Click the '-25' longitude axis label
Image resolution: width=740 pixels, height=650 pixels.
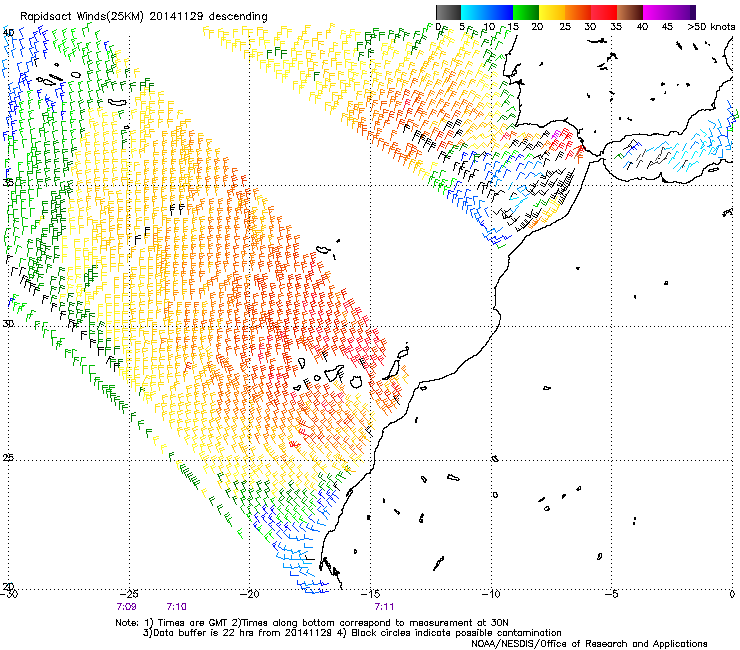129,594
